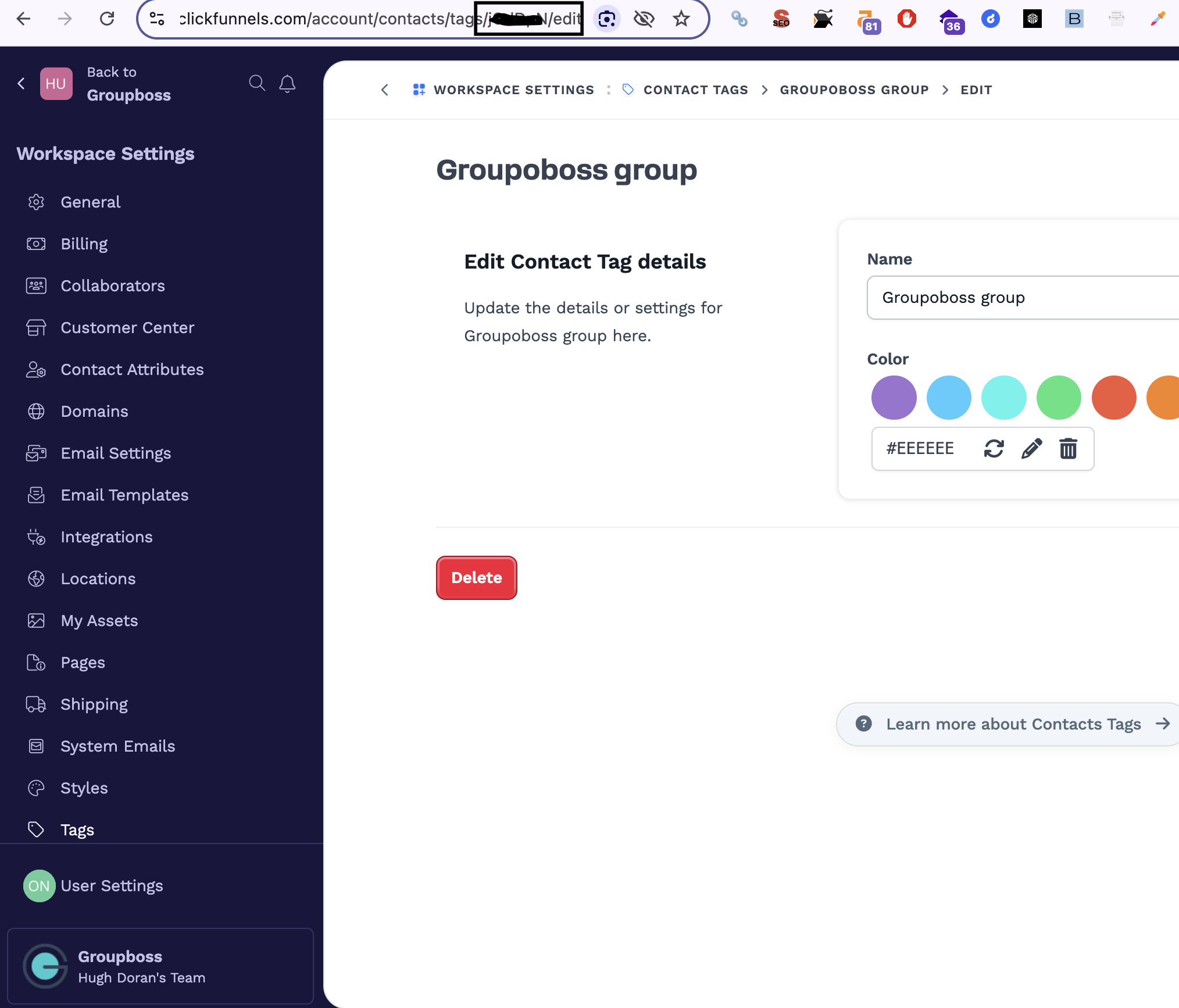Click the question mark help icon

click(x=863, y=723)
